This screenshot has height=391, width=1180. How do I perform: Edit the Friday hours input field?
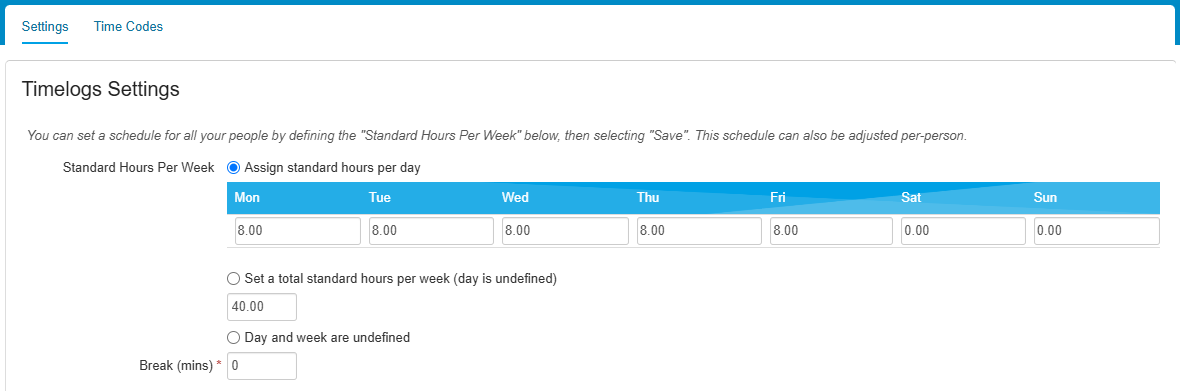832,232
